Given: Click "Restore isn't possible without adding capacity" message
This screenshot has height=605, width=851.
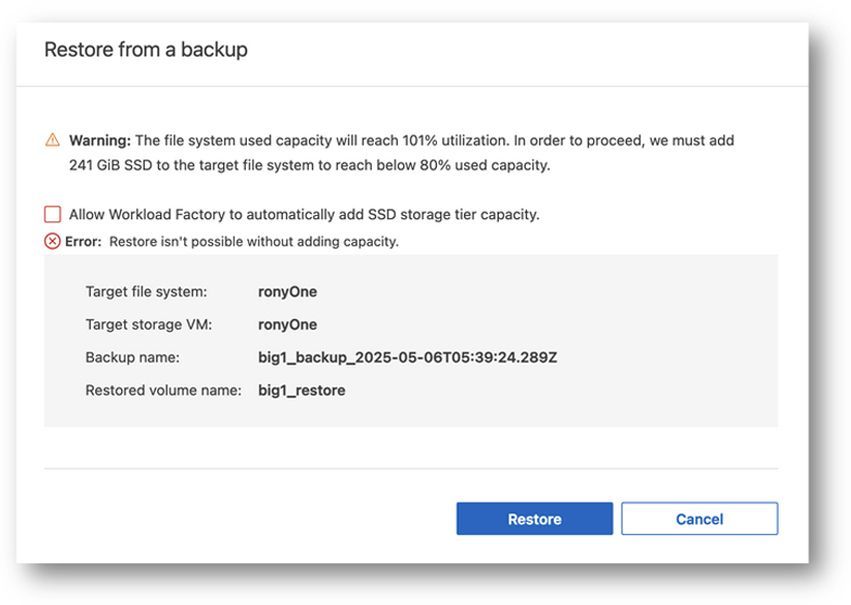Looking at the screenshot, I should [x=253, y=241].
